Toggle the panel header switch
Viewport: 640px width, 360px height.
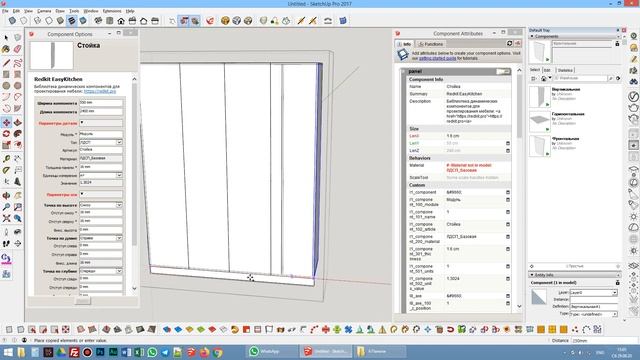pos(503,71)
